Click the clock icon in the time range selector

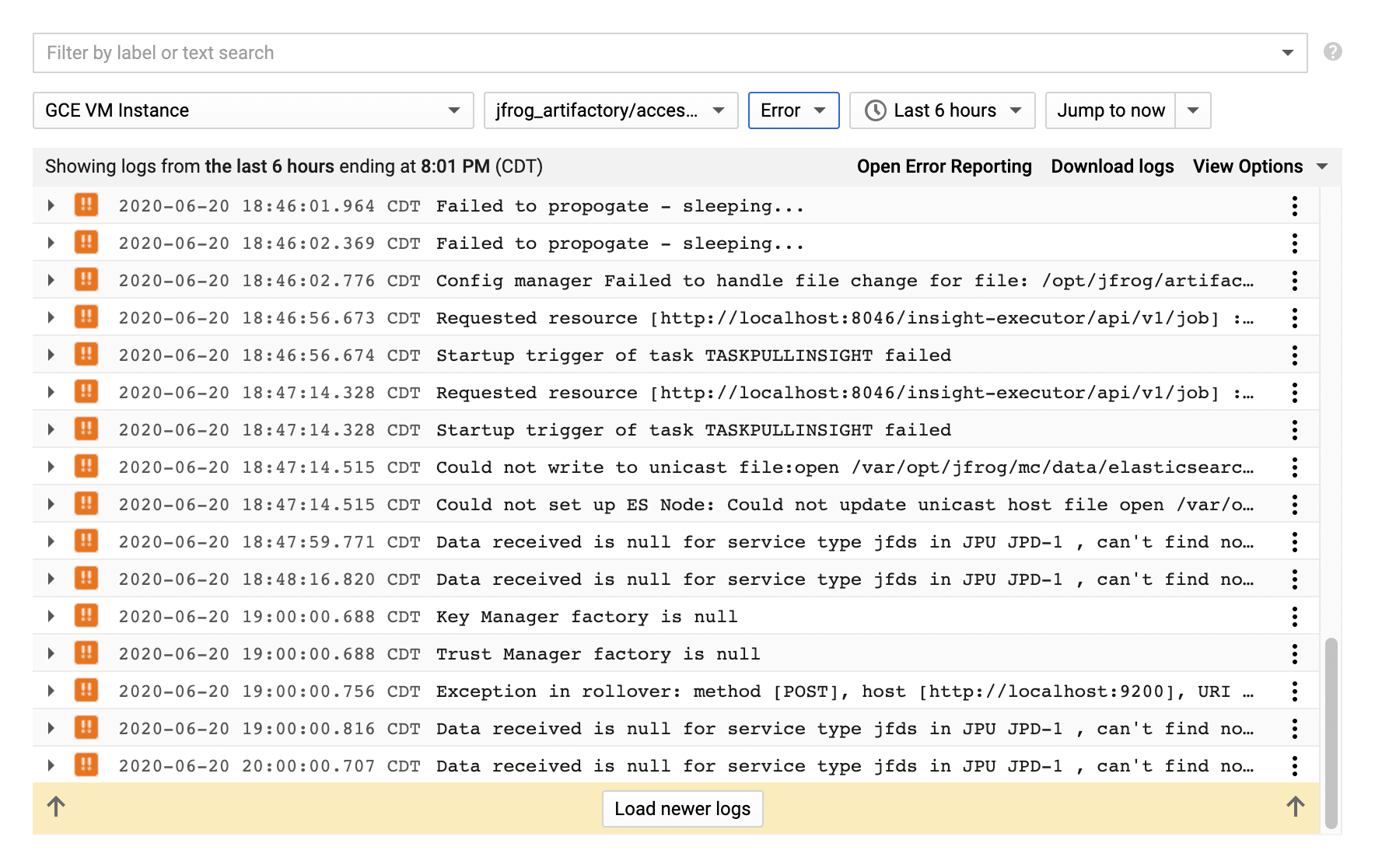pos(875,110)
